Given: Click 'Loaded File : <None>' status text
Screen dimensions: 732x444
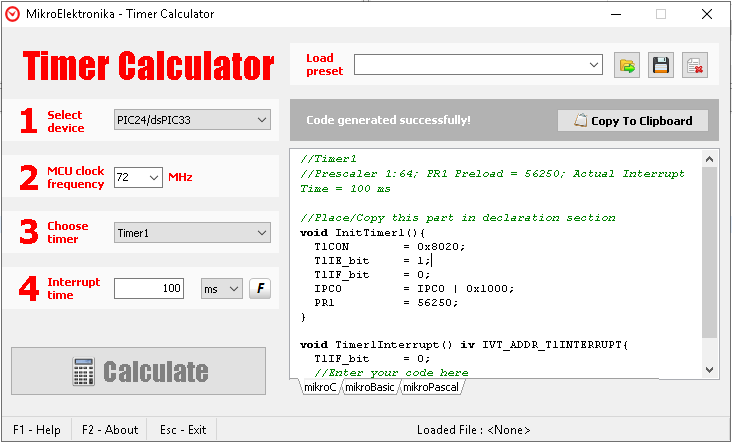Looking at the screenshot, I should pyautogui.click(x=473, y=430).
